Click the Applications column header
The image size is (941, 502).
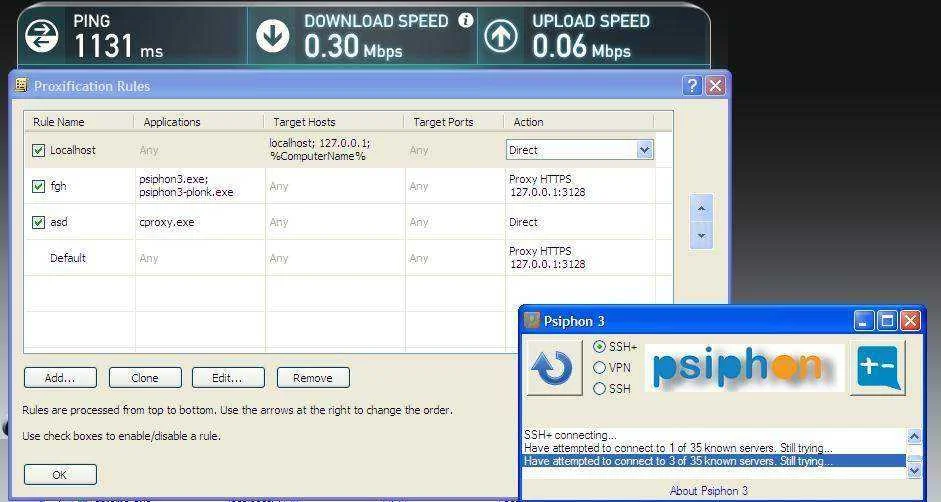[199, 121]
